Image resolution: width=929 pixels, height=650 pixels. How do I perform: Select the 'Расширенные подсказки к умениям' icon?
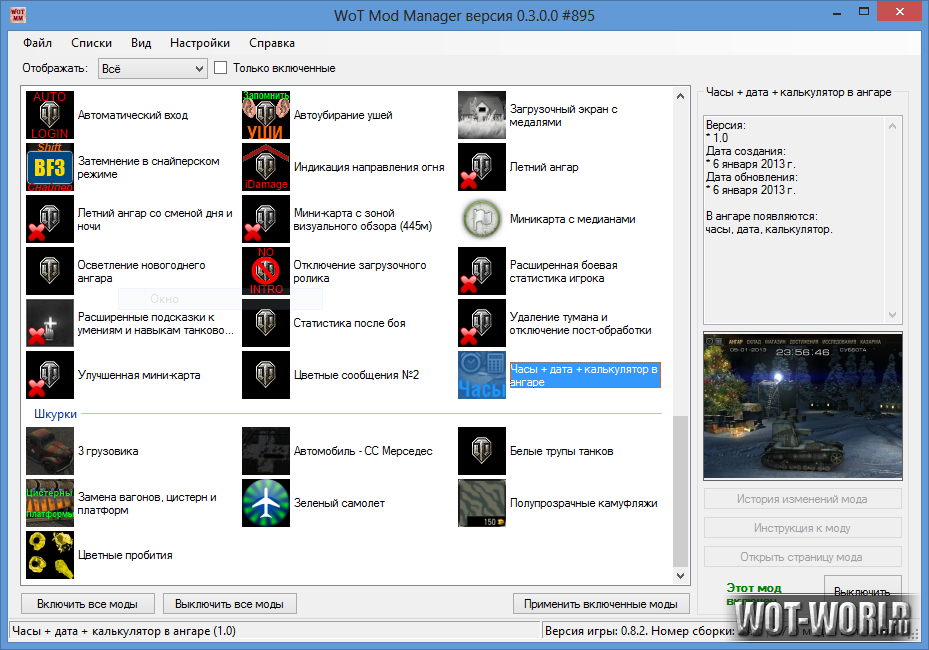tap(50, 323)
